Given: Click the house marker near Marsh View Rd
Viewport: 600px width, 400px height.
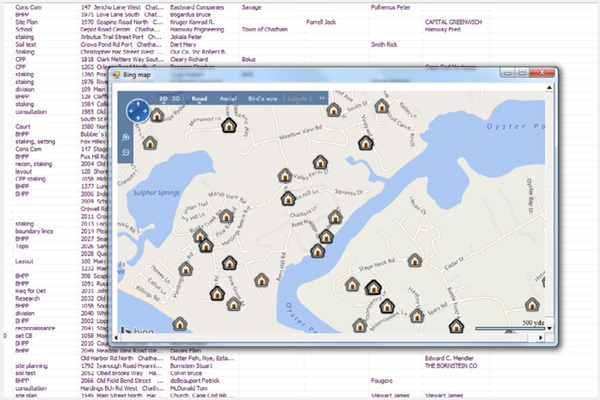Looking at the screenshot, I should (x=227, y=216).
